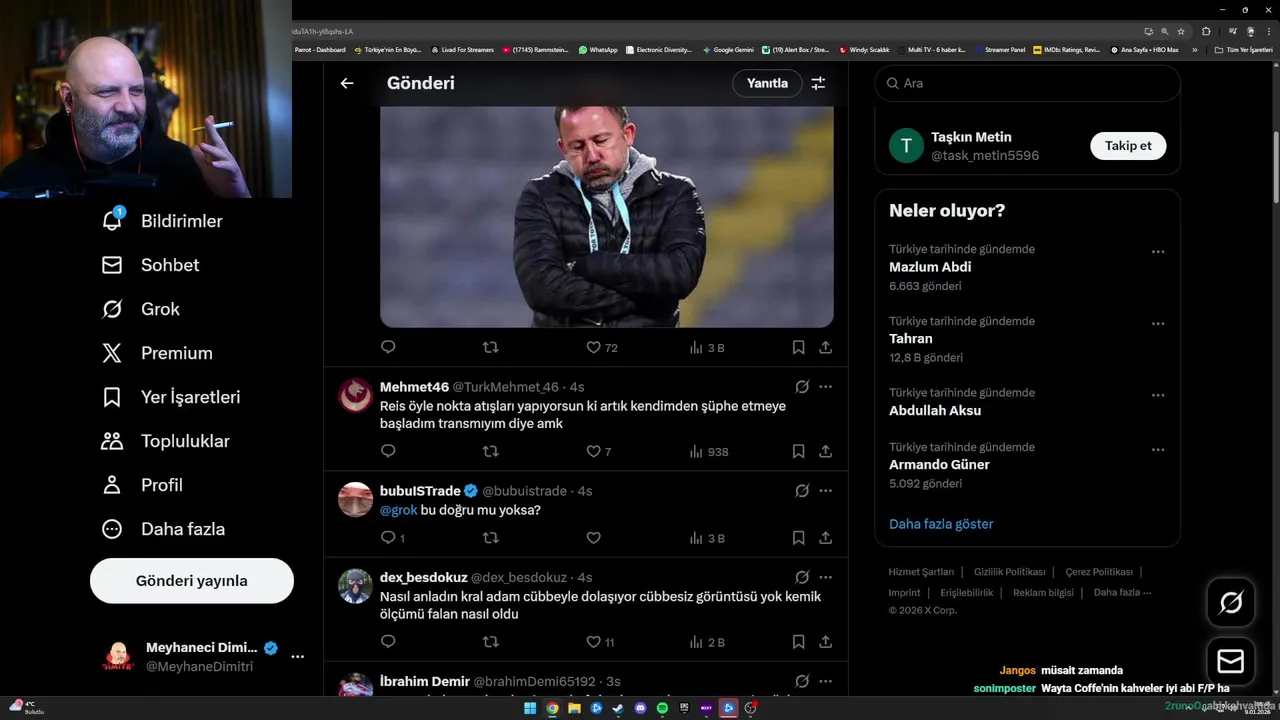Open more options for Armando Güner trend

tap(1158, 450)
